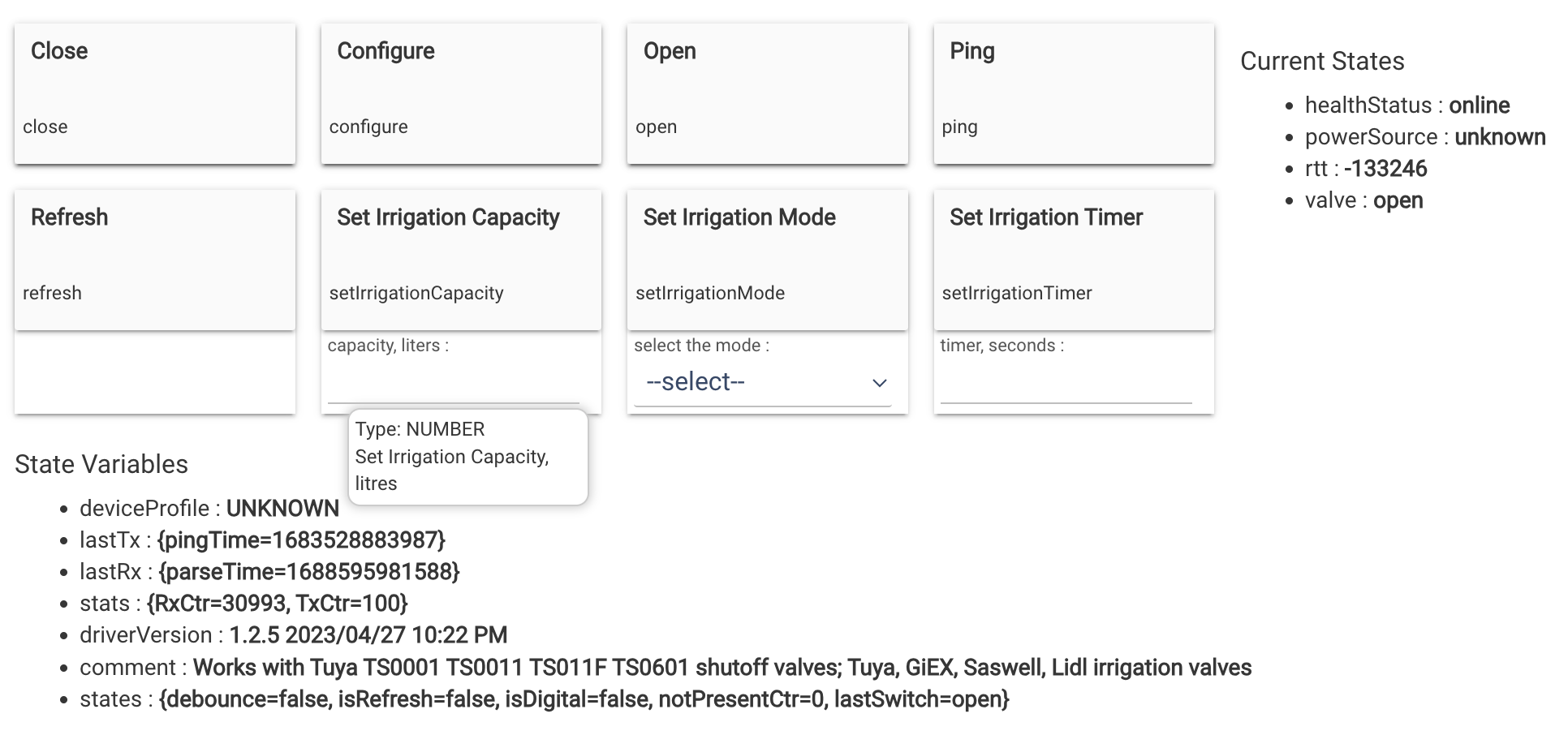This screenshot has width=1568, height=748.
Task: Expand the irrigation mode --select-- dropdown
Action: click(762, 382)
